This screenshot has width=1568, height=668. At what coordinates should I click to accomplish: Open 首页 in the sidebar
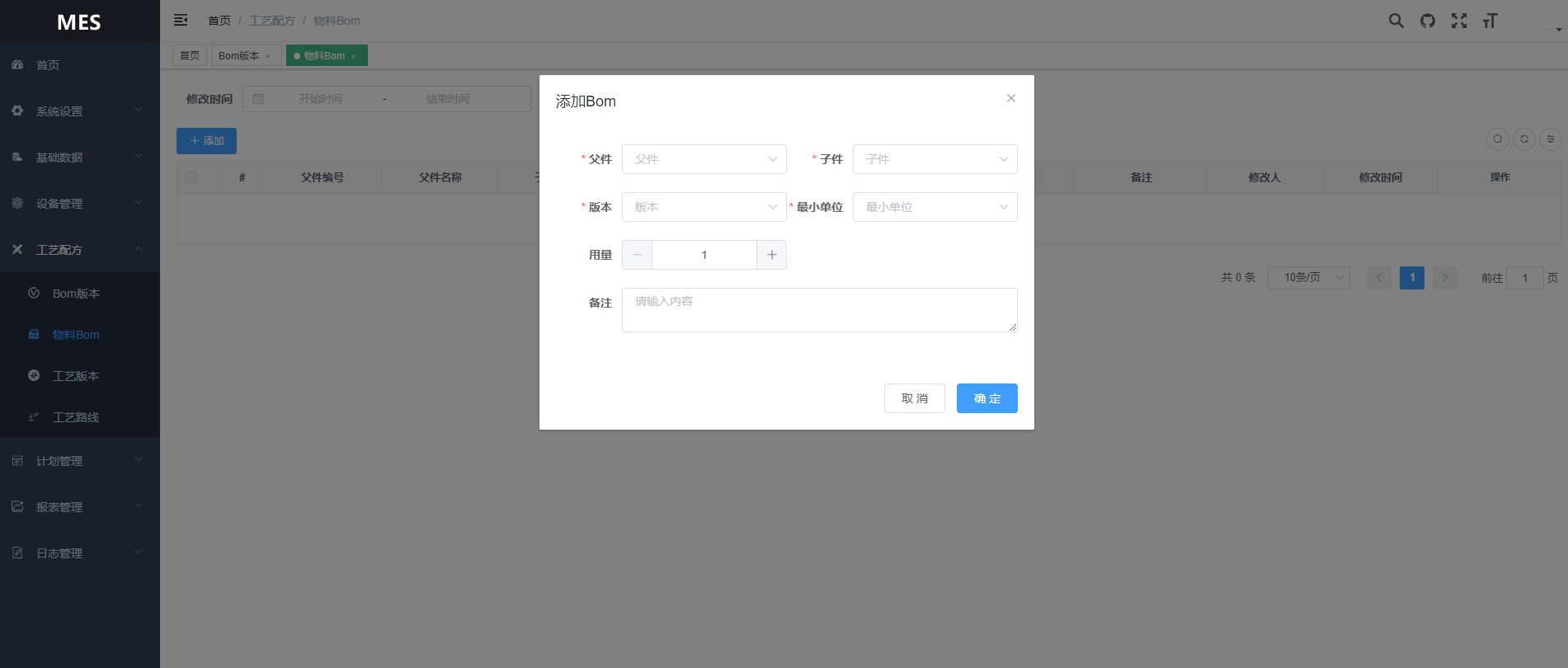80,64
